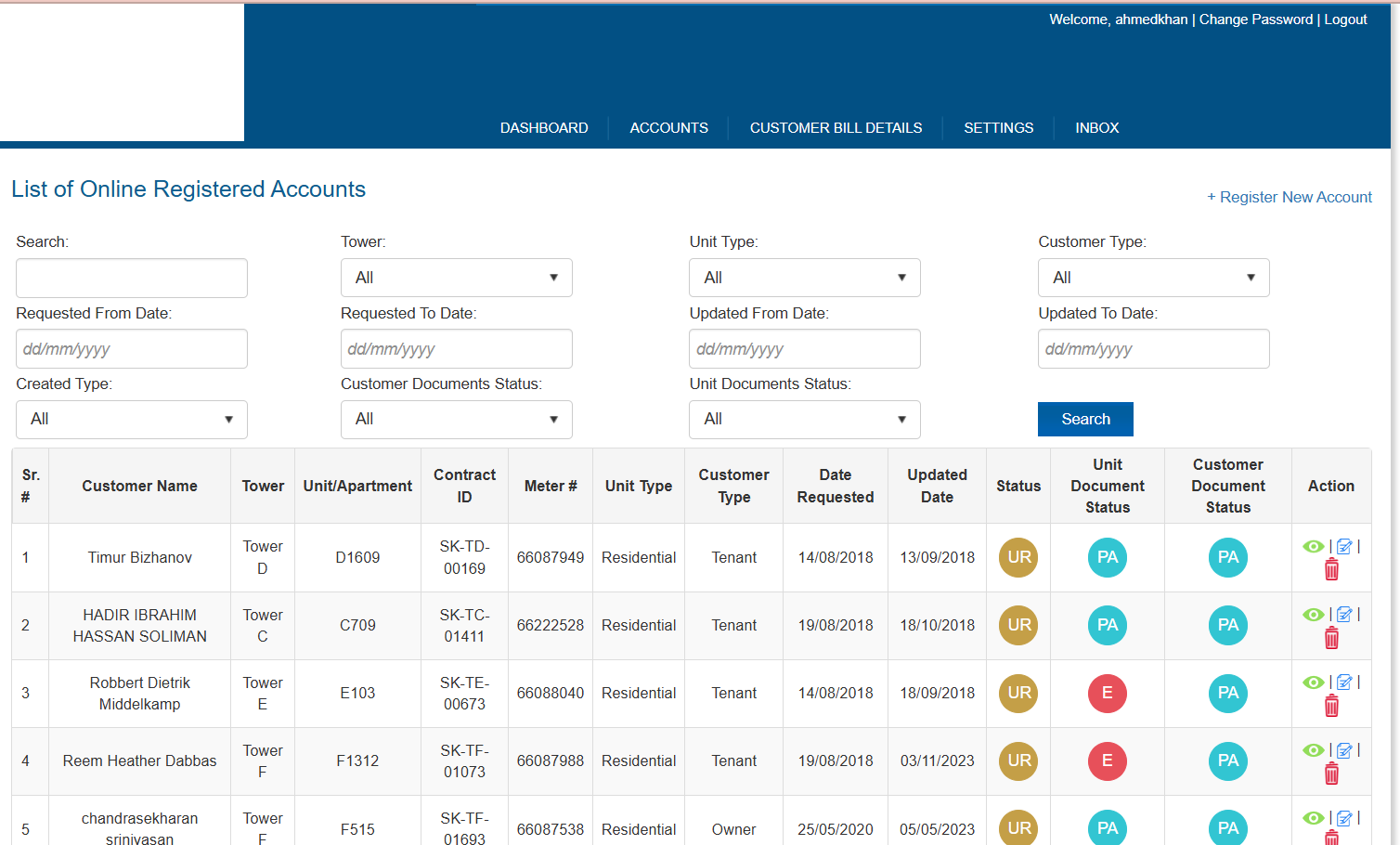Click the Logout link
This screenshot has height=845, width=1400.
(x=1345, y=19)
